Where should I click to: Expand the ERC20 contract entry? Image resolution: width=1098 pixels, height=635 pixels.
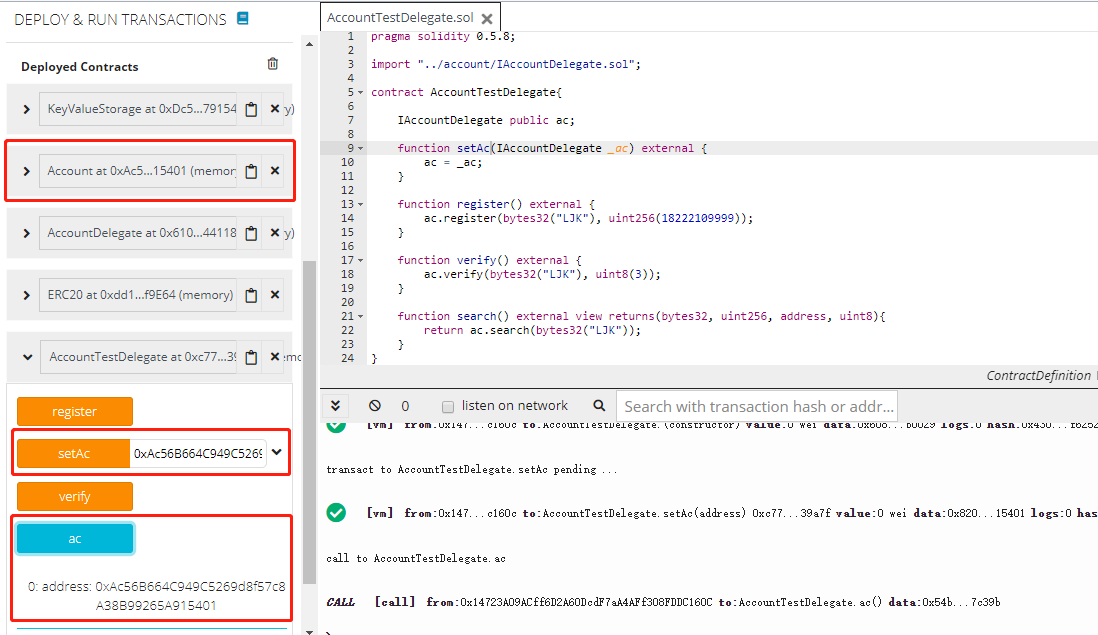[x=27, y=295]
